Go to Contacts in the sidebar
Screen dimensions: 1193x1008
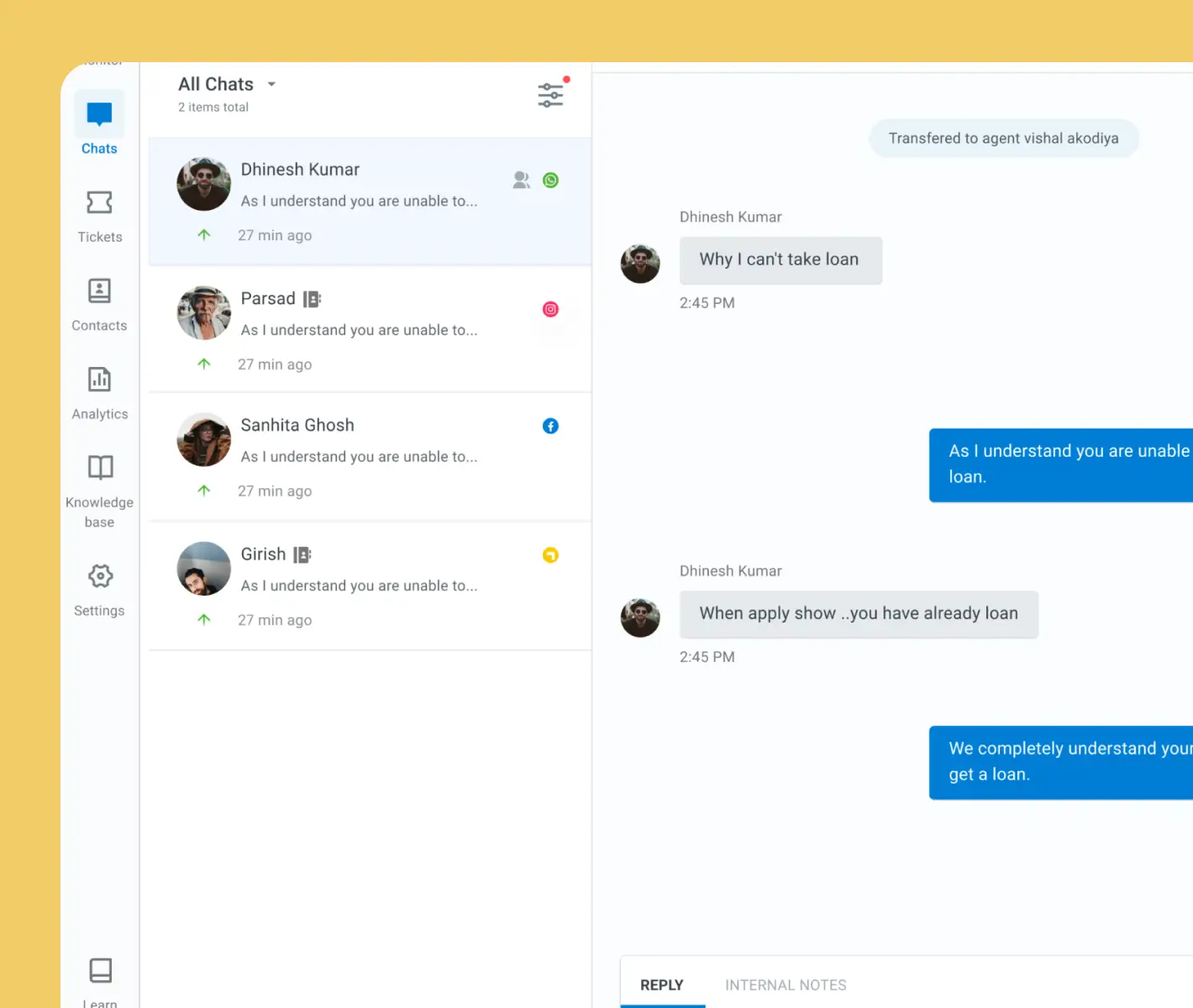[99, 304]
